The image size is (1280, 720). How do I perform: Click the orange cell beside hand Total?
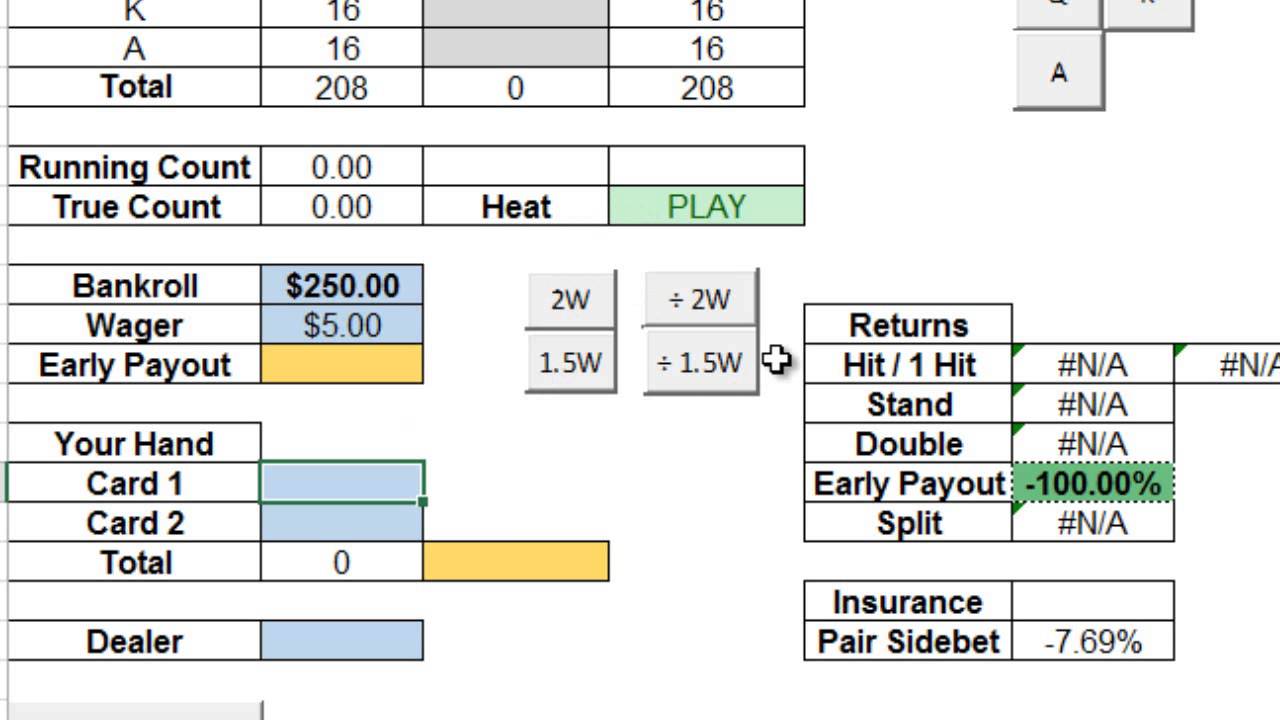[516, 562]
